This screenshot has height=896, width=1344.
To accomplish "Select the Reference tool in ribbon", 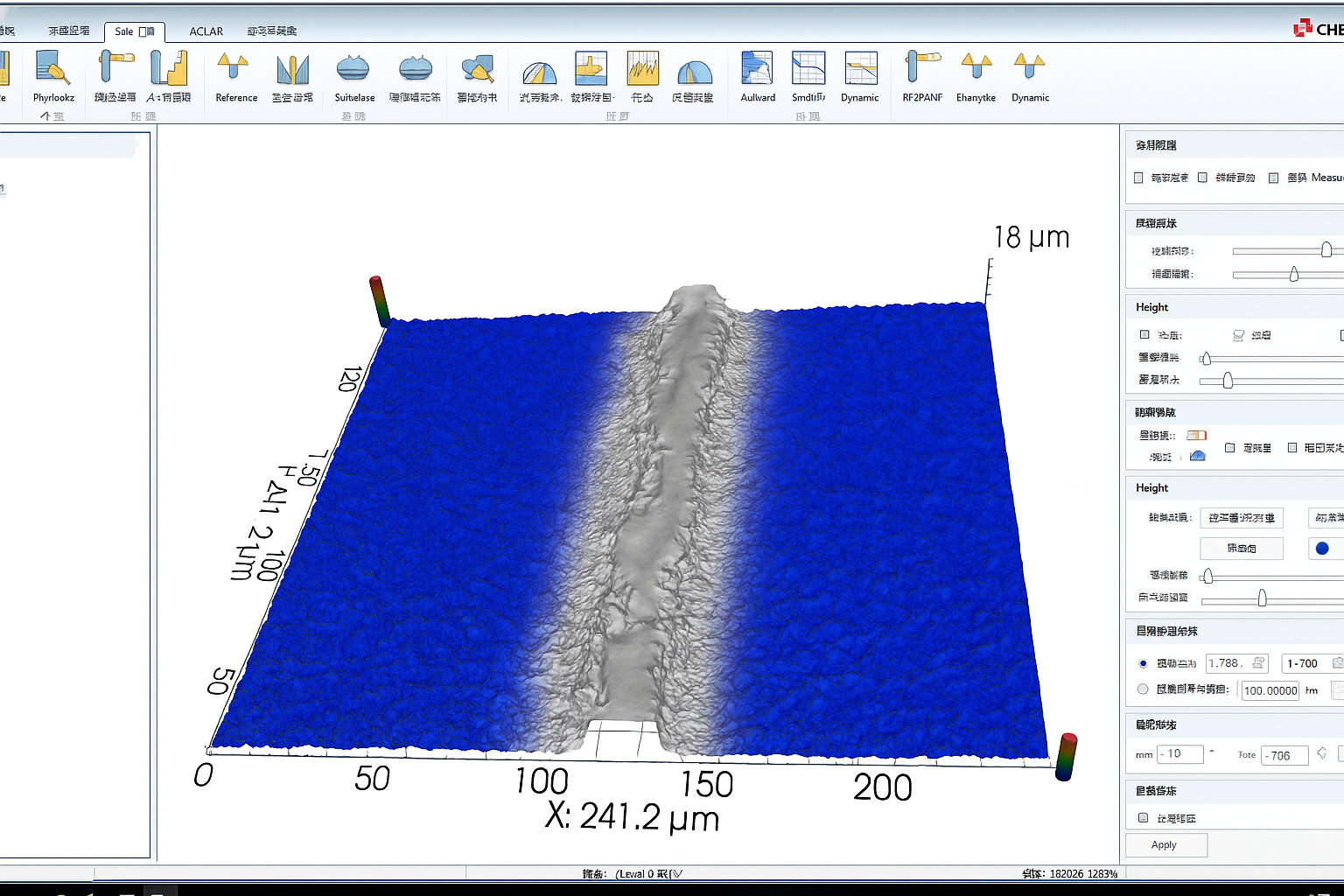I will pos(234,69).
